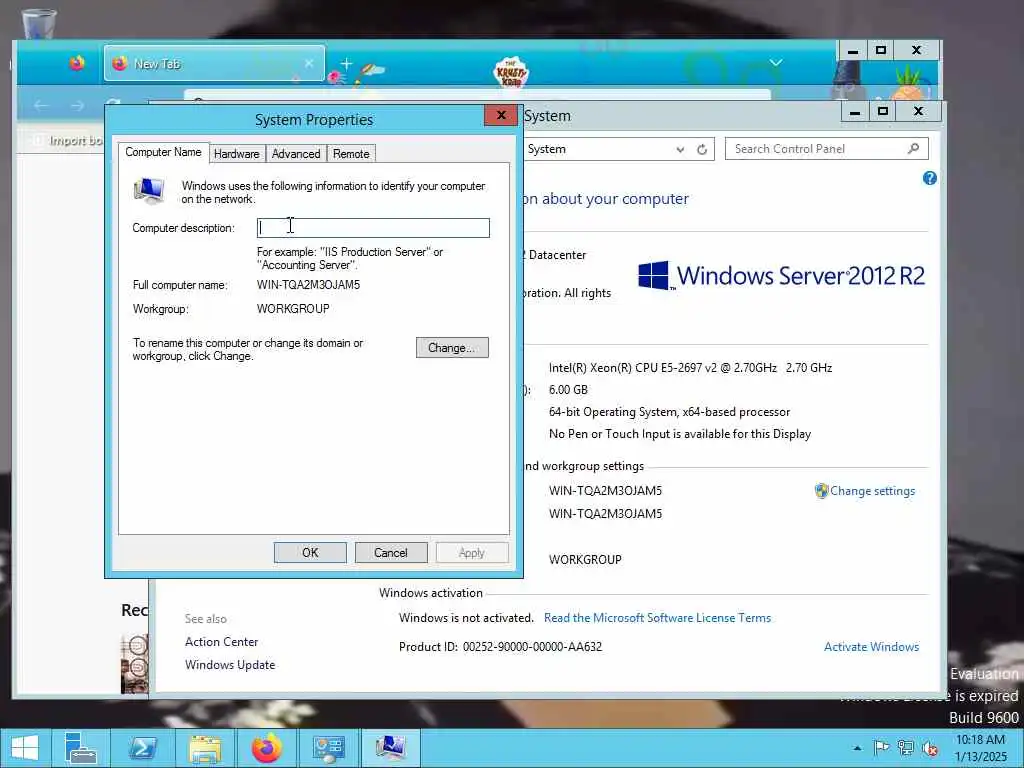The height and width of the screenshot is (768, 1024).
Task: Refresh the System control panel window
Action: pos(702,150)
